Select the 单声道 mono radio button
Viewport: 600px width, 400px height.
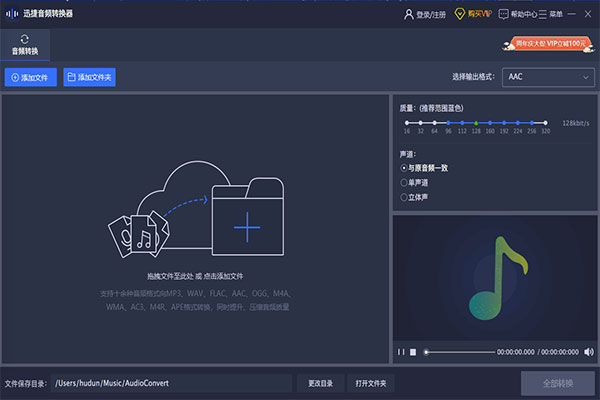pyautogui.click(x=404, y=183)
